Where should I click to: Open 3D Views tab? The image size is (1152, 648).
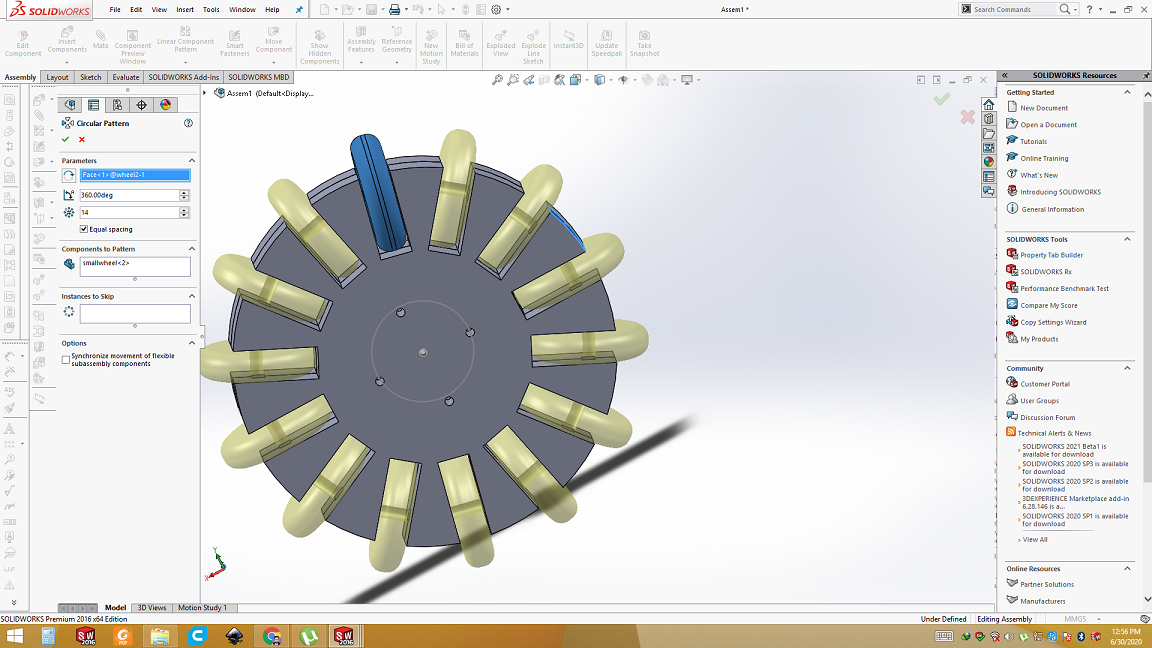coord(151,608)
